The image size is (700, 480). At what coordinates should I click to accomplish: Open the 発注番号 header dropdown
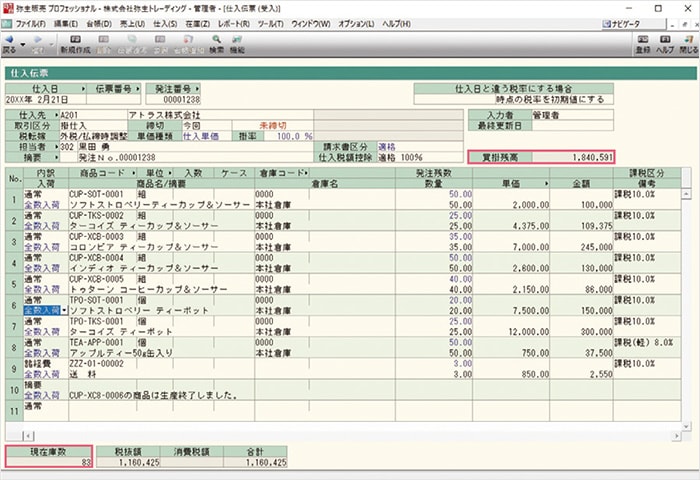tap(197, 89)
